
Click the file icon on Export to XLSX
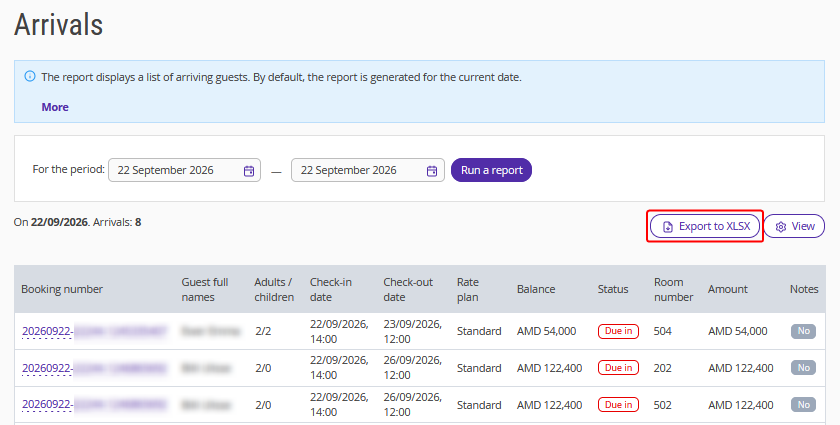tap(668, 227)
